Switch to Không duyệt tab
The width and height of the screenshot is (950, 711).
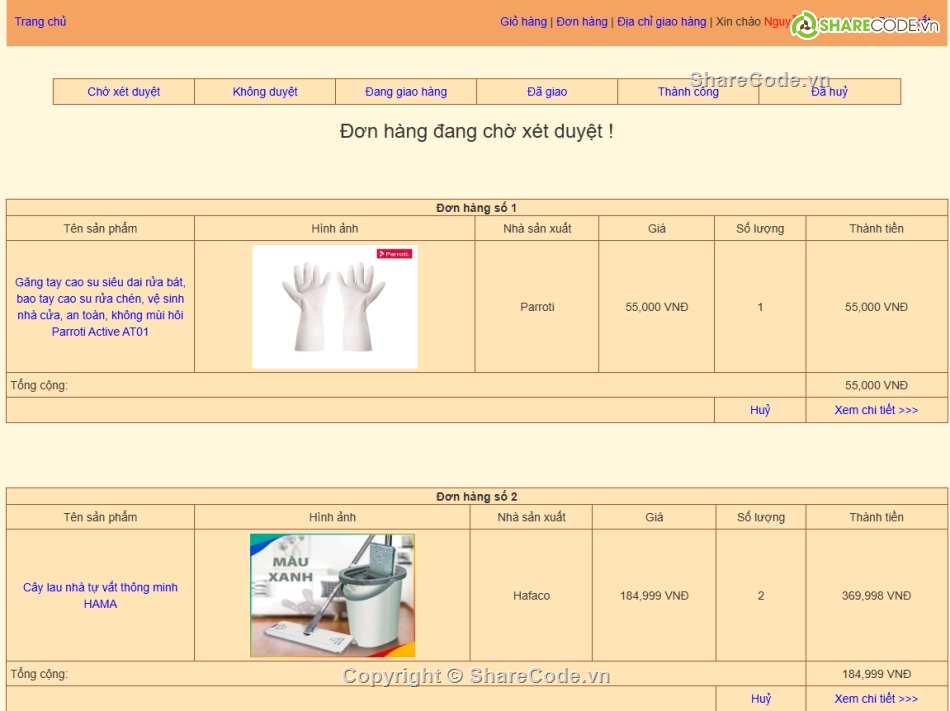click(265, 91)
